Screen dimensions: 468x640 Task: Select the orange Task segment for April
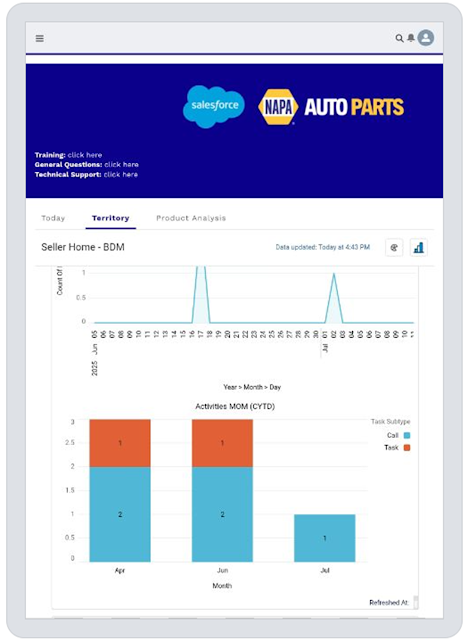[120, 443]
